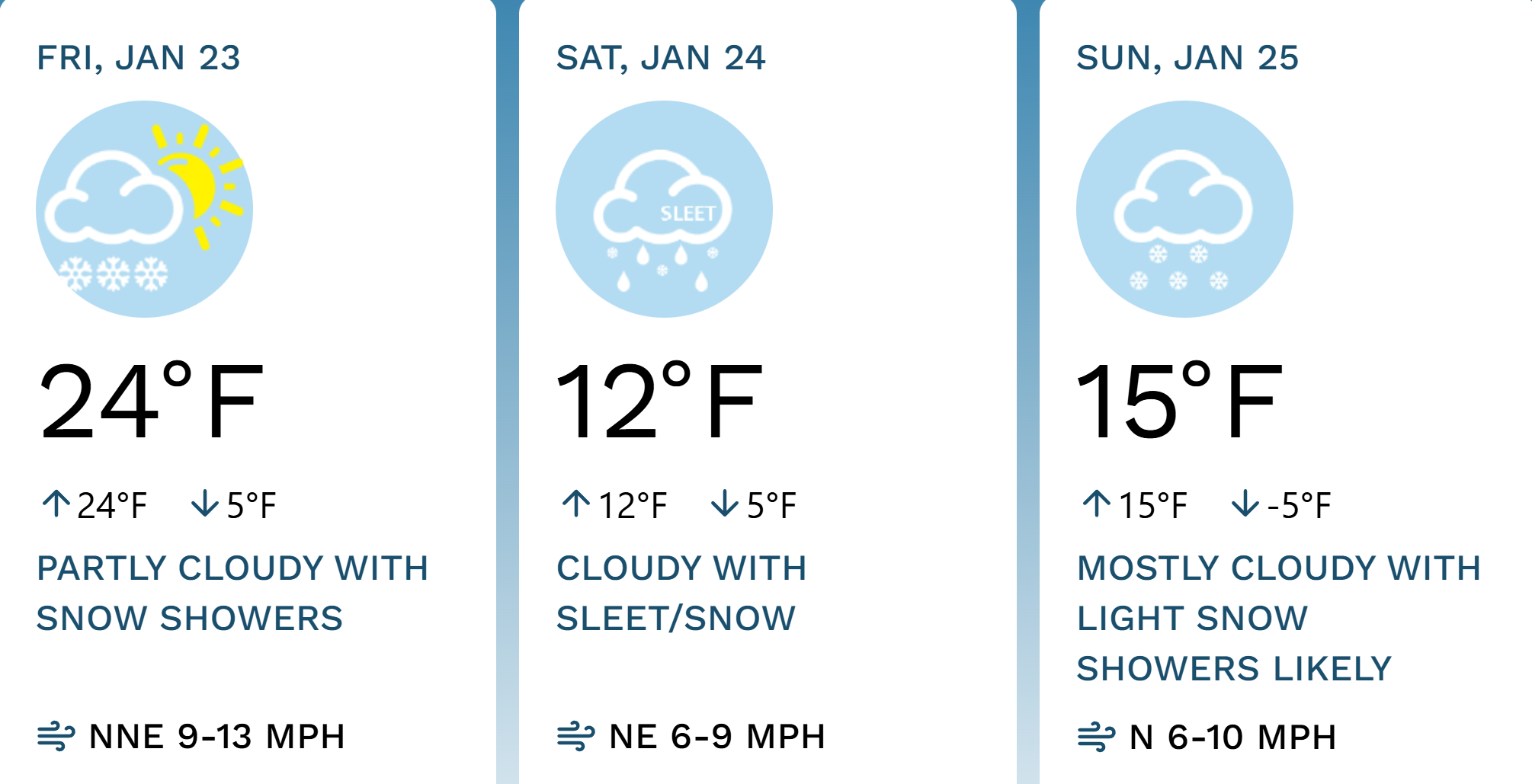Viewport: 1532px width, 784px height.
Task: Select the FRI, JAN 23 date heading
Action: [x=139, y=58]
